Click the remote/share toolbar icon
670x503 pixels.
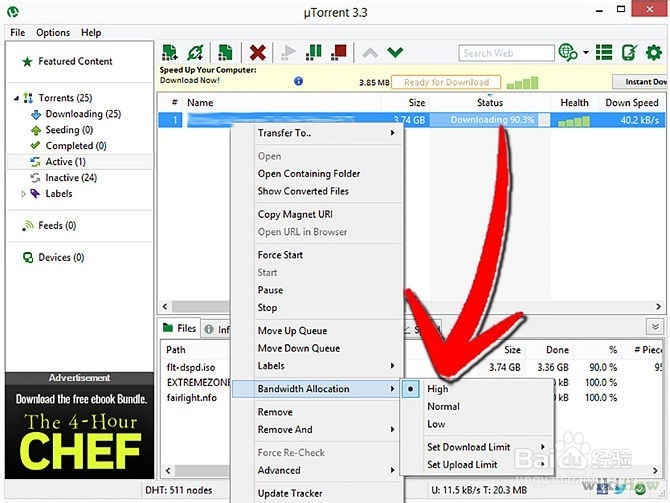pos(629,53)
